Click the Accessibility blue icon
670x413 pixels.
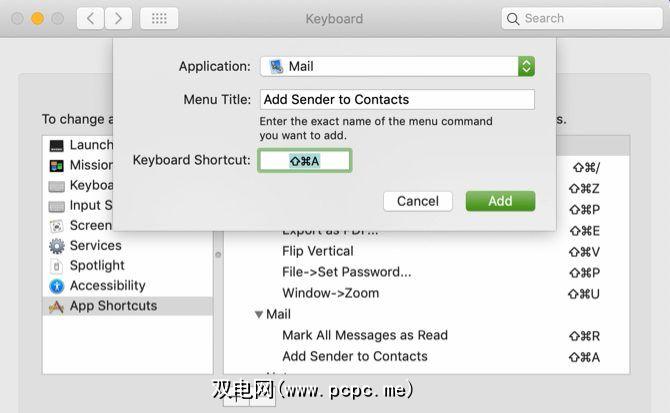[x=56, y=286]
